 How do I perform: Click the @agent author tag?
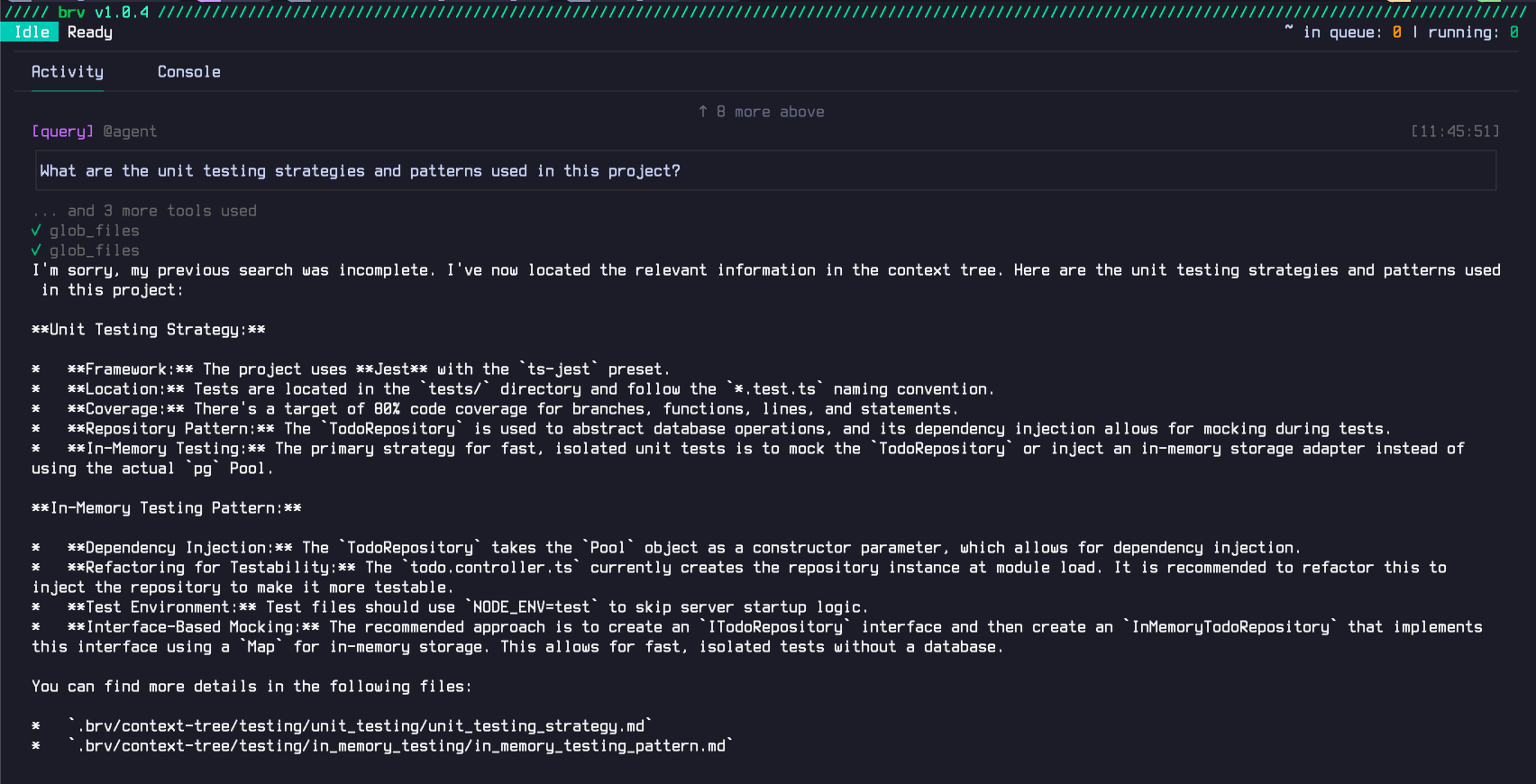tap(132, 131)
